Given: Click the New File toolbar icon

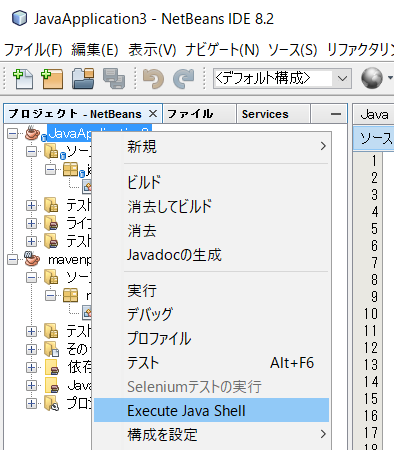Looking at the screenshot, I should (x=23, y=79).
